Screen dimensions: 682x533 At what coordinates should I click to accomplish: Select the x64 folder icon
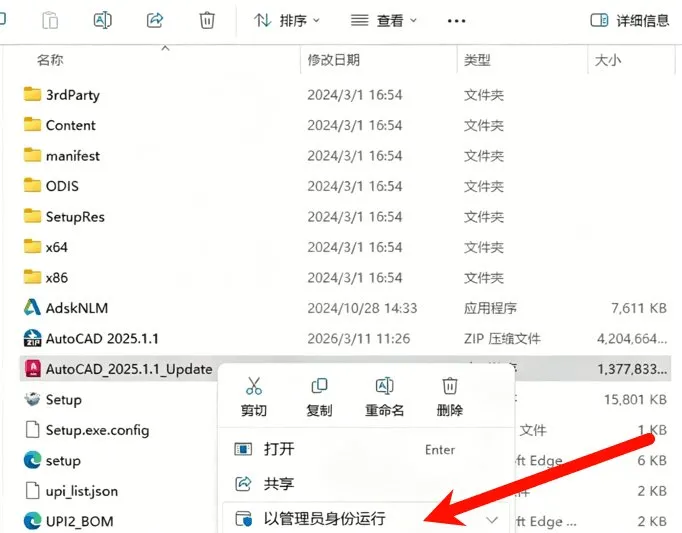point(32,246)
